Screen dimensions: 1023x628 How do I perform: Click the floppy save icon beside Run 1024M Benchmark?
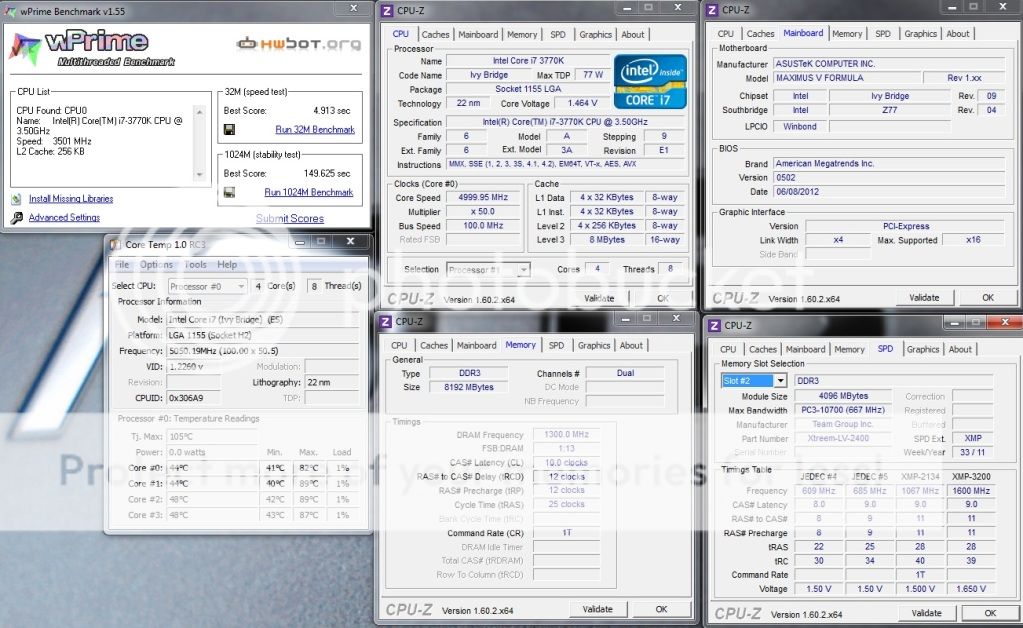tap(230, 192)
